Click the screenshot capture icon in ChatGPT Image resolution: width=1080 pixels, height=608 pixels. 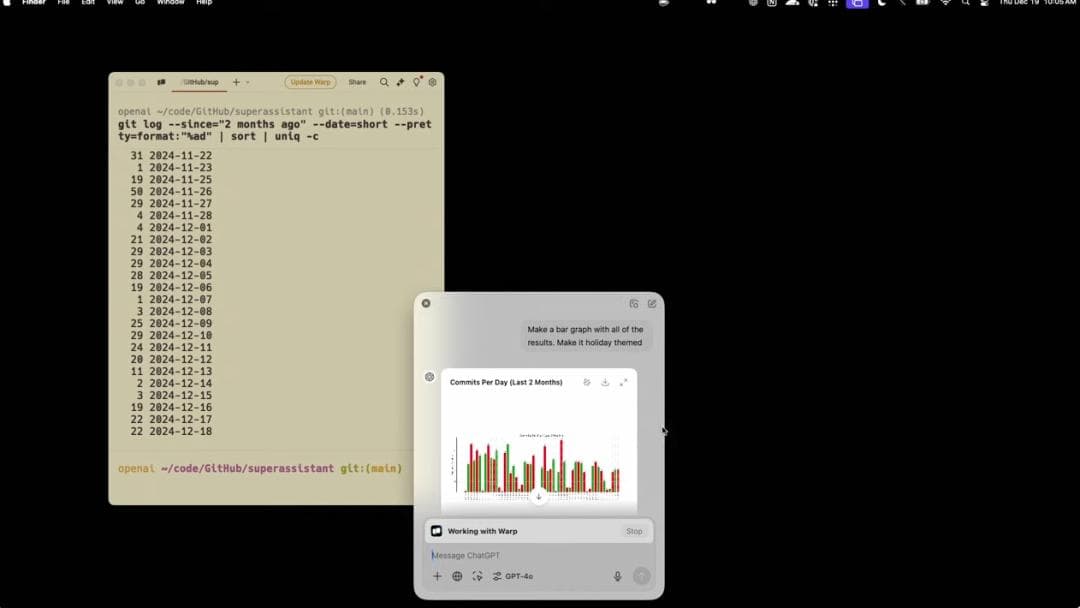(477, 576)
